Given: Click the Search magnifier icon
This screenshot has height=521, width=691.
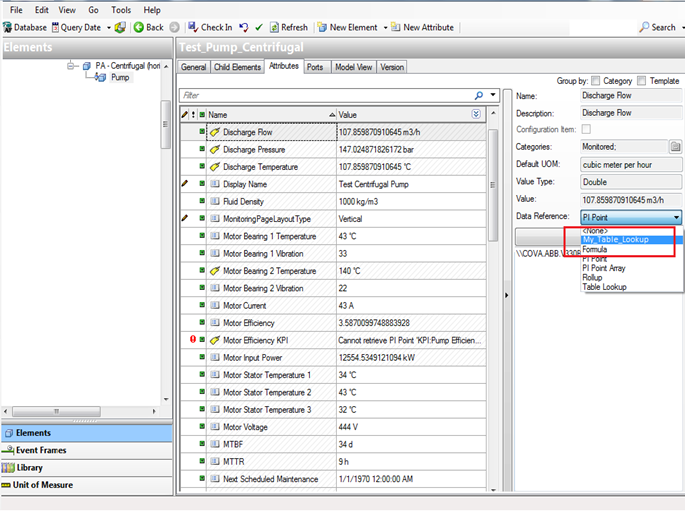Looking at the screenshot, I should coord(644,27).
